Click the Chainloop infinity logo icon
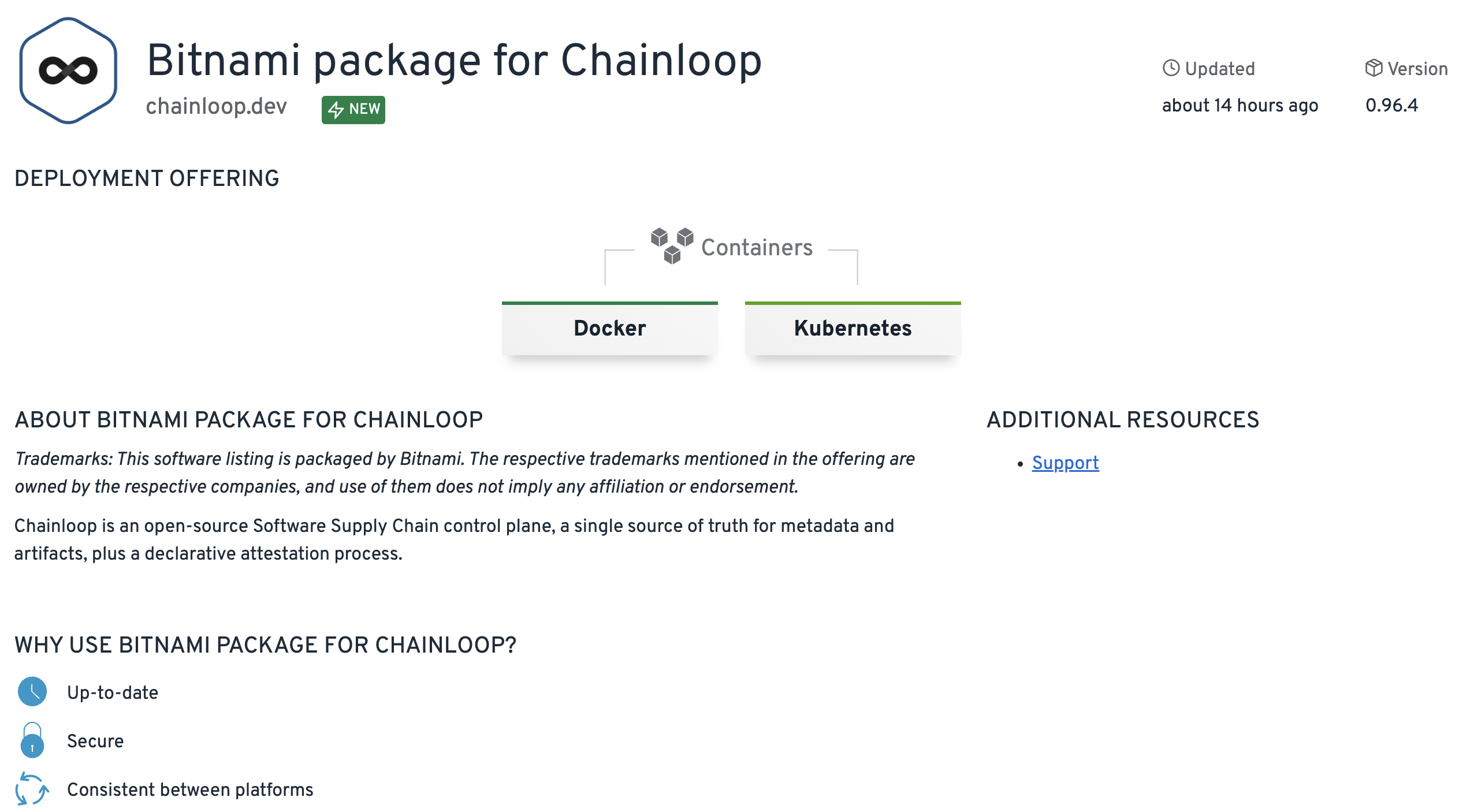This screenshot has height=812, width=1459. (68, 70)
